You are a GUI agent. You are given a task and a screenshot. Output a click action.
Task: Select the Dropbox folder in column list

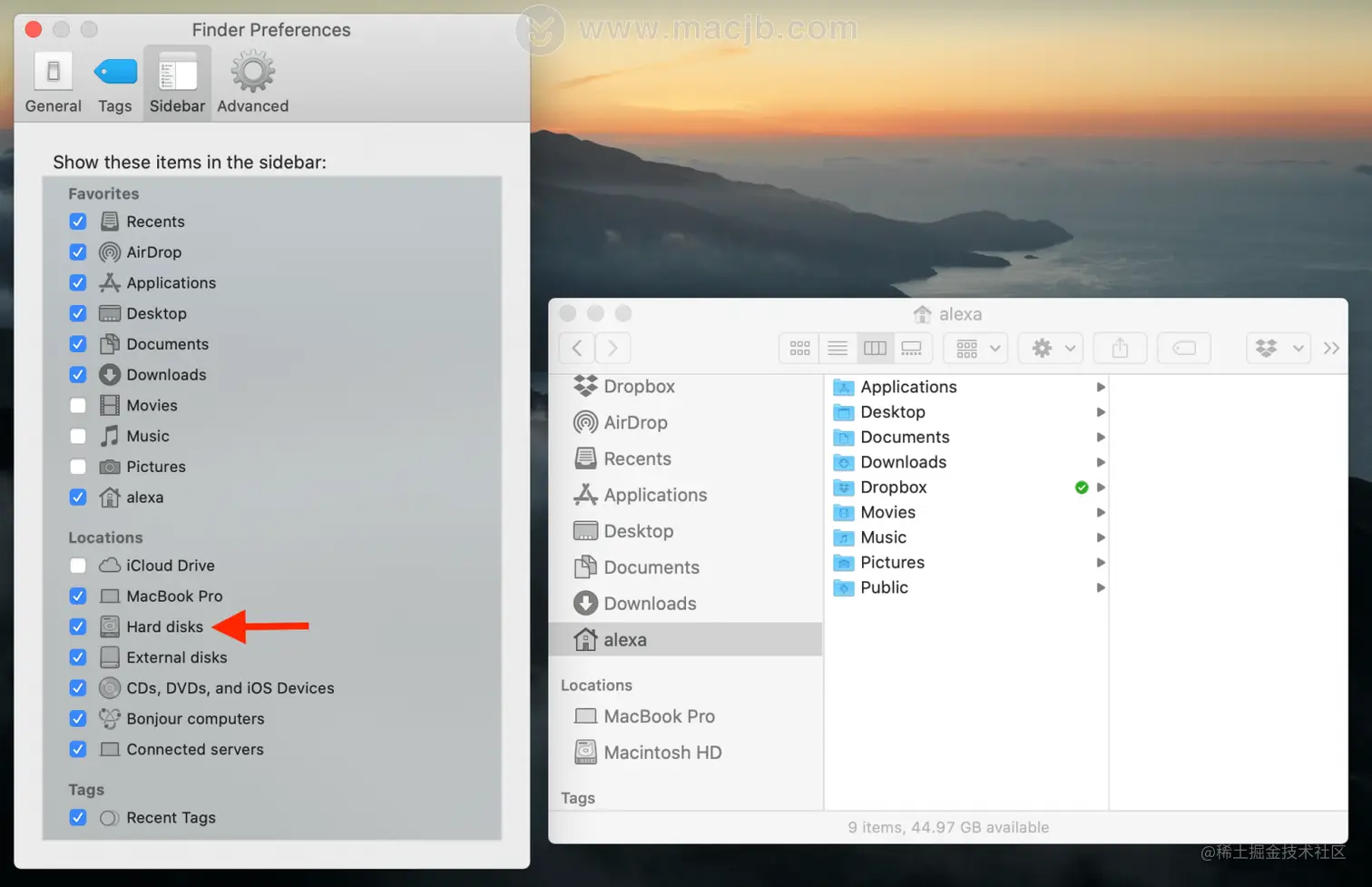point(967,488)
